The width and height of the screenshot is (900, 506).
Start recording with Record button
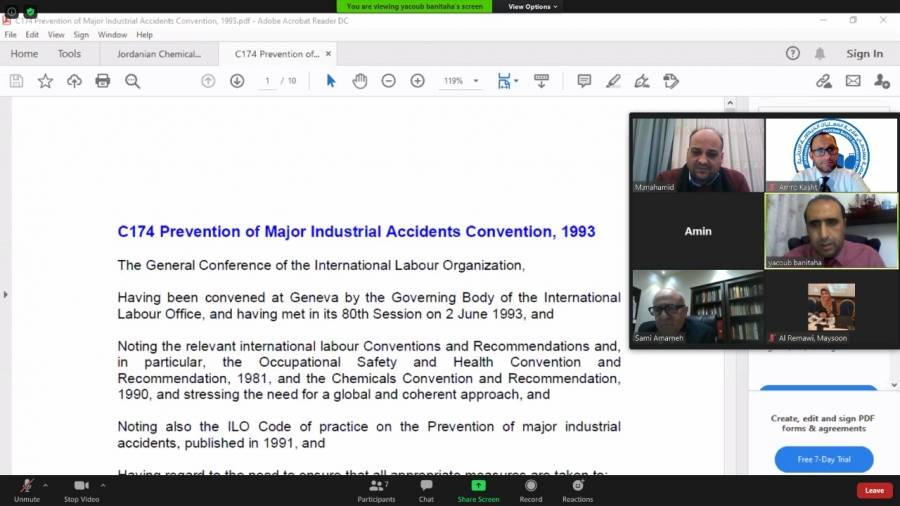pos(531,490)
